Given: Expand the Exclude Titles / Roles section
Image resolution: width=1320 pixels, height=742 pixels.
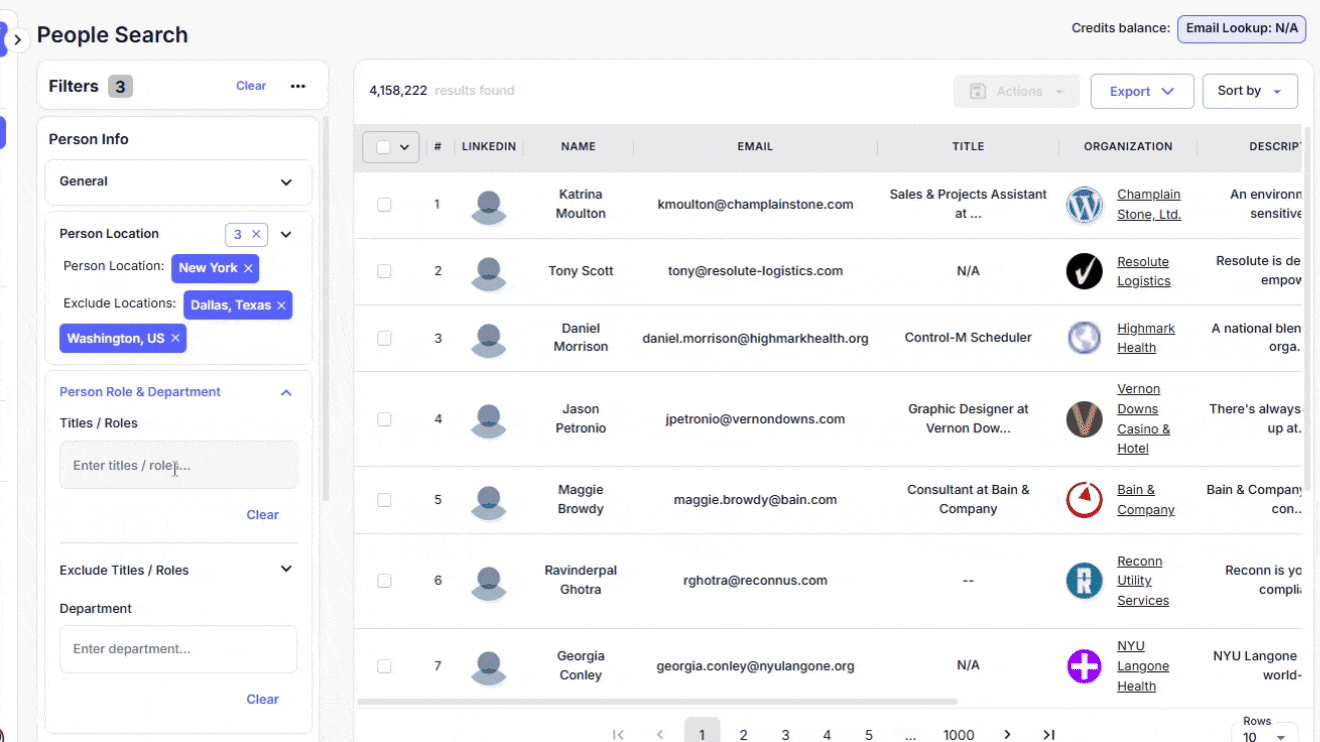Looking at the screenshot, I should point(286,569).
